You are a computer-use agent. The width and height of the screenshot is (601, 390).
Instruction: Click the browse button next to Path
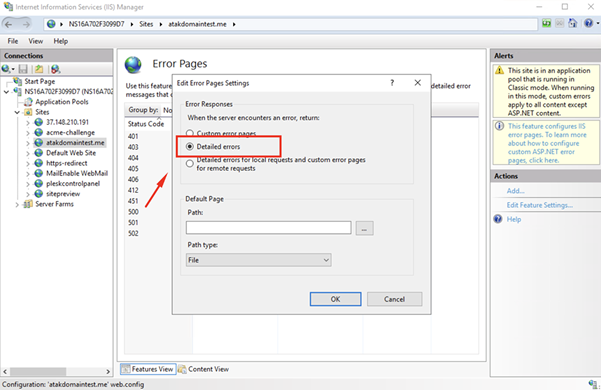click(x=364, y=228)
